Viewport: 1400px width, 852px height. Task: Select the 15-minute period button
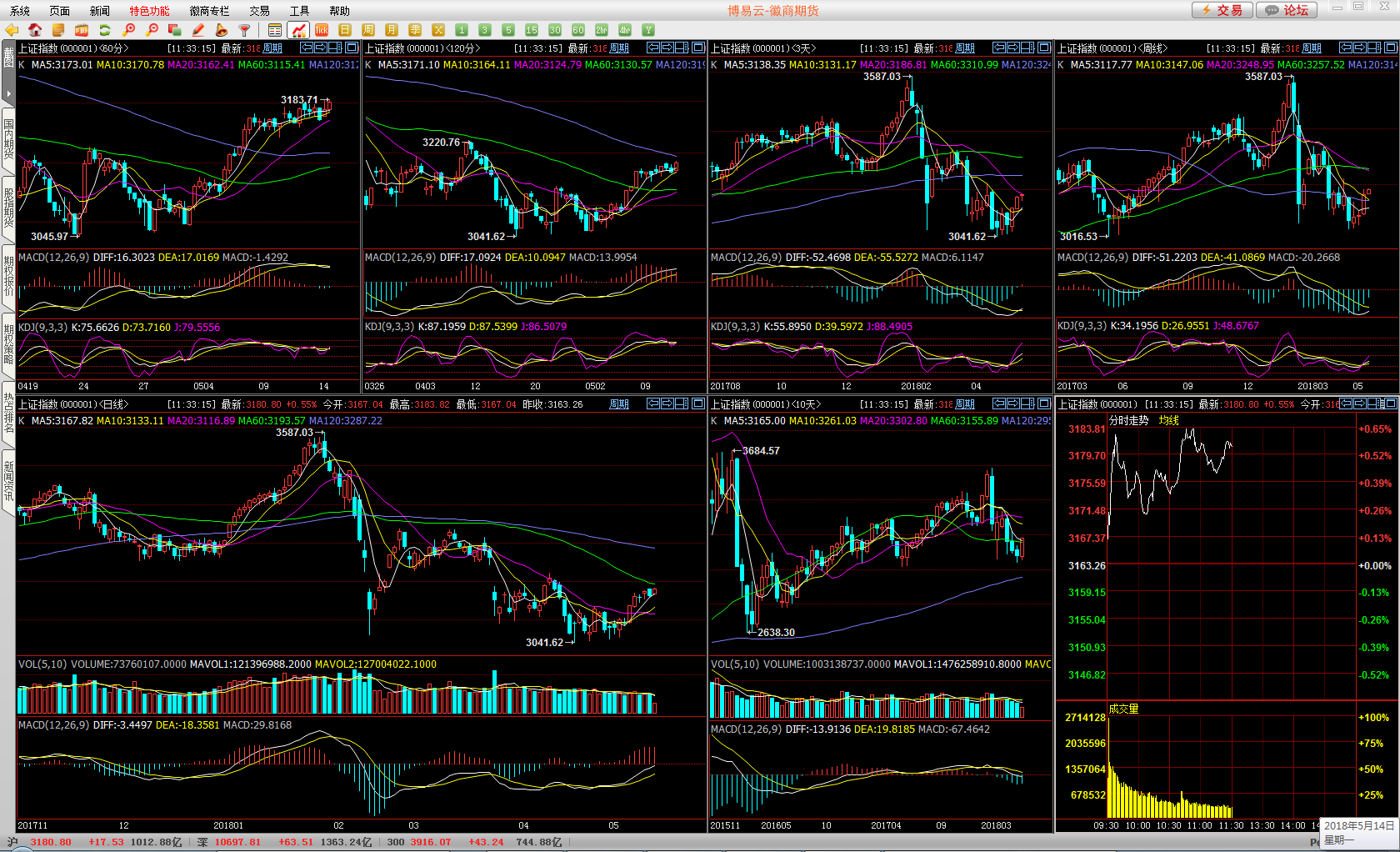[x=532, y=30]
